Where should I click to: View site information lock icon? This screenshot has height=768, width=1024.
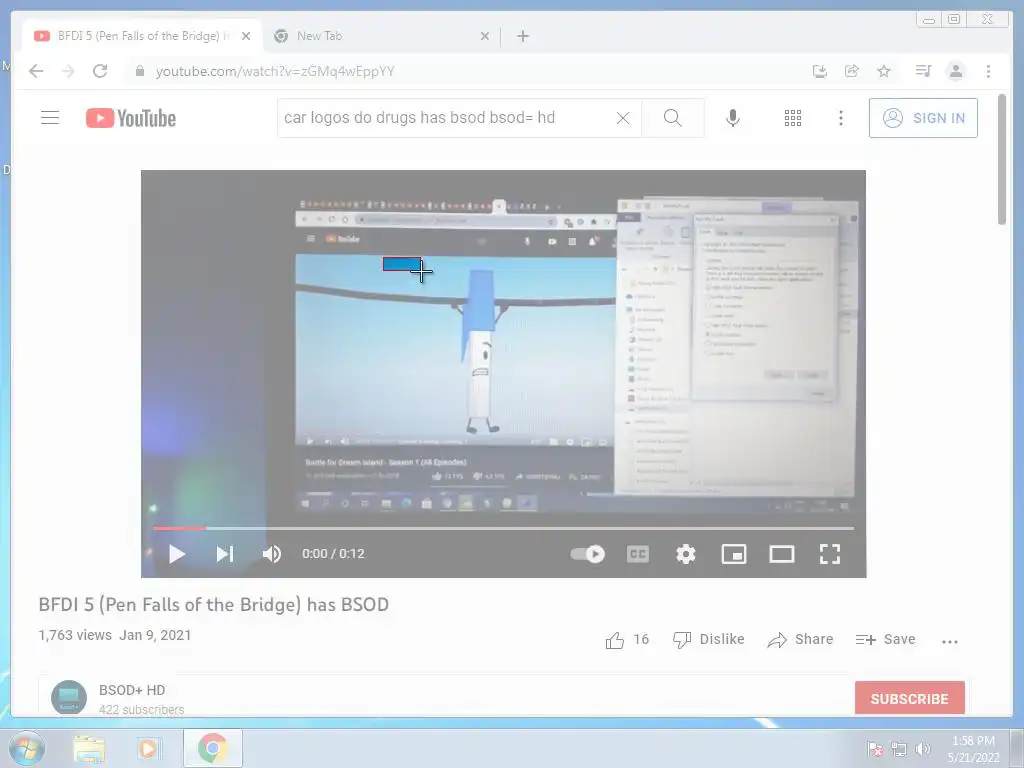coord(139,71)
